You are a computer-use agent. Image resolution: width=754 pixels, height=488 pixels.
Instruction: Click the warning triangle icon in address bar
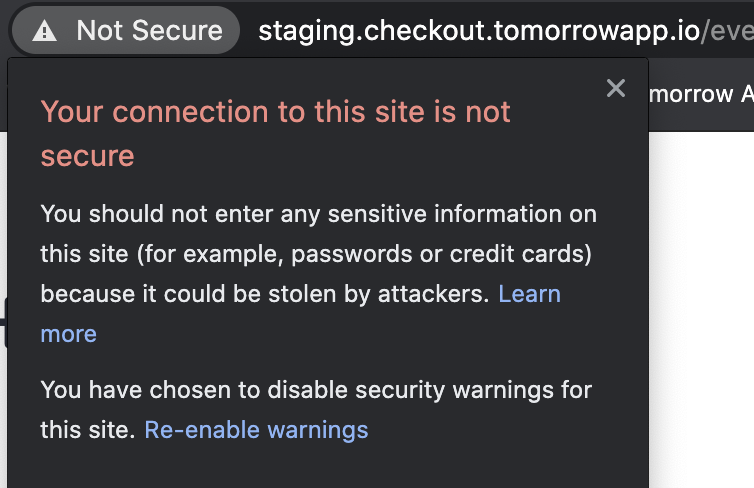(44, 31)
